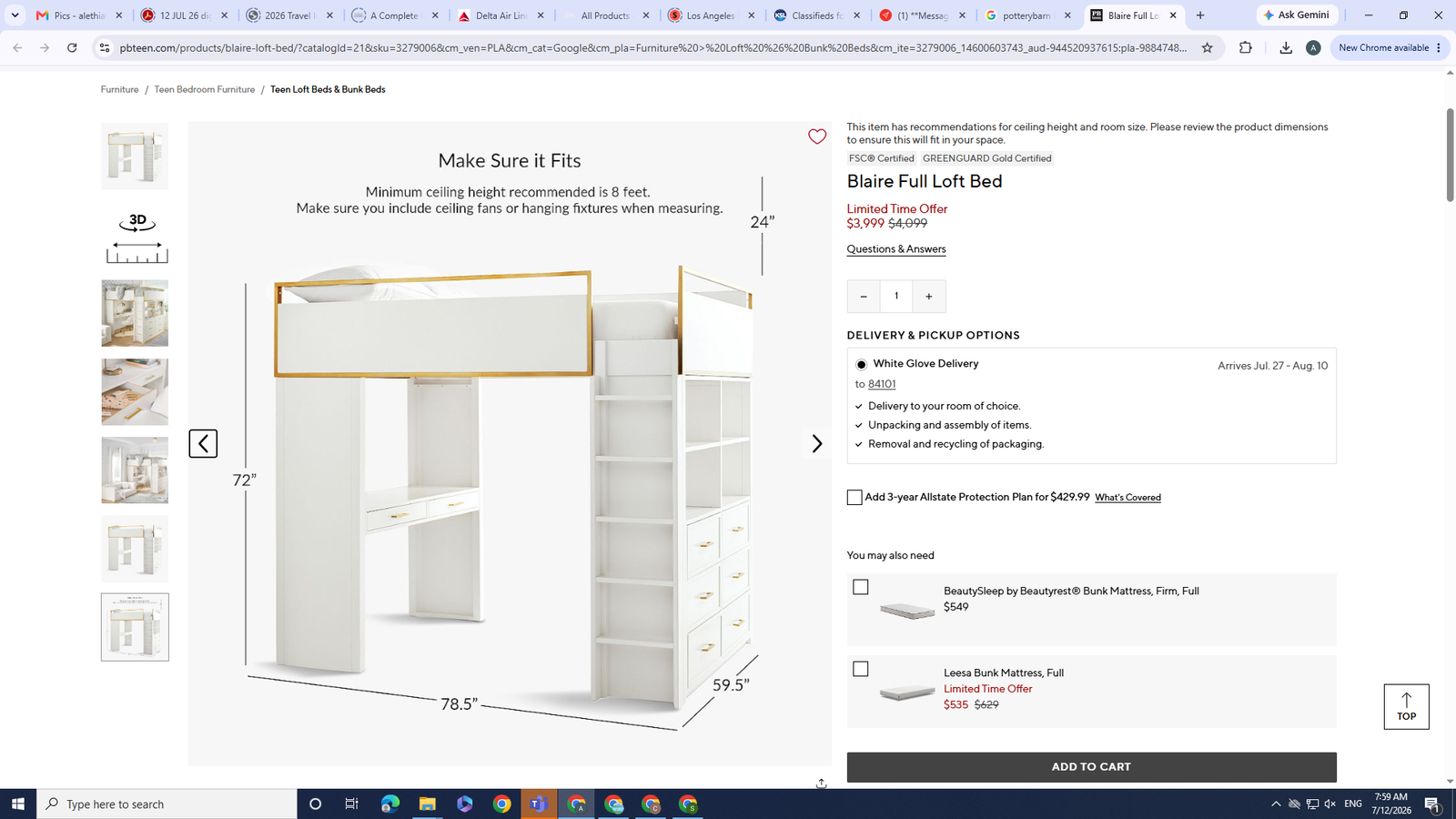Switch to the 2026 Travel tab
Viewport: 1456px width, 819px height.
point(288,15)
